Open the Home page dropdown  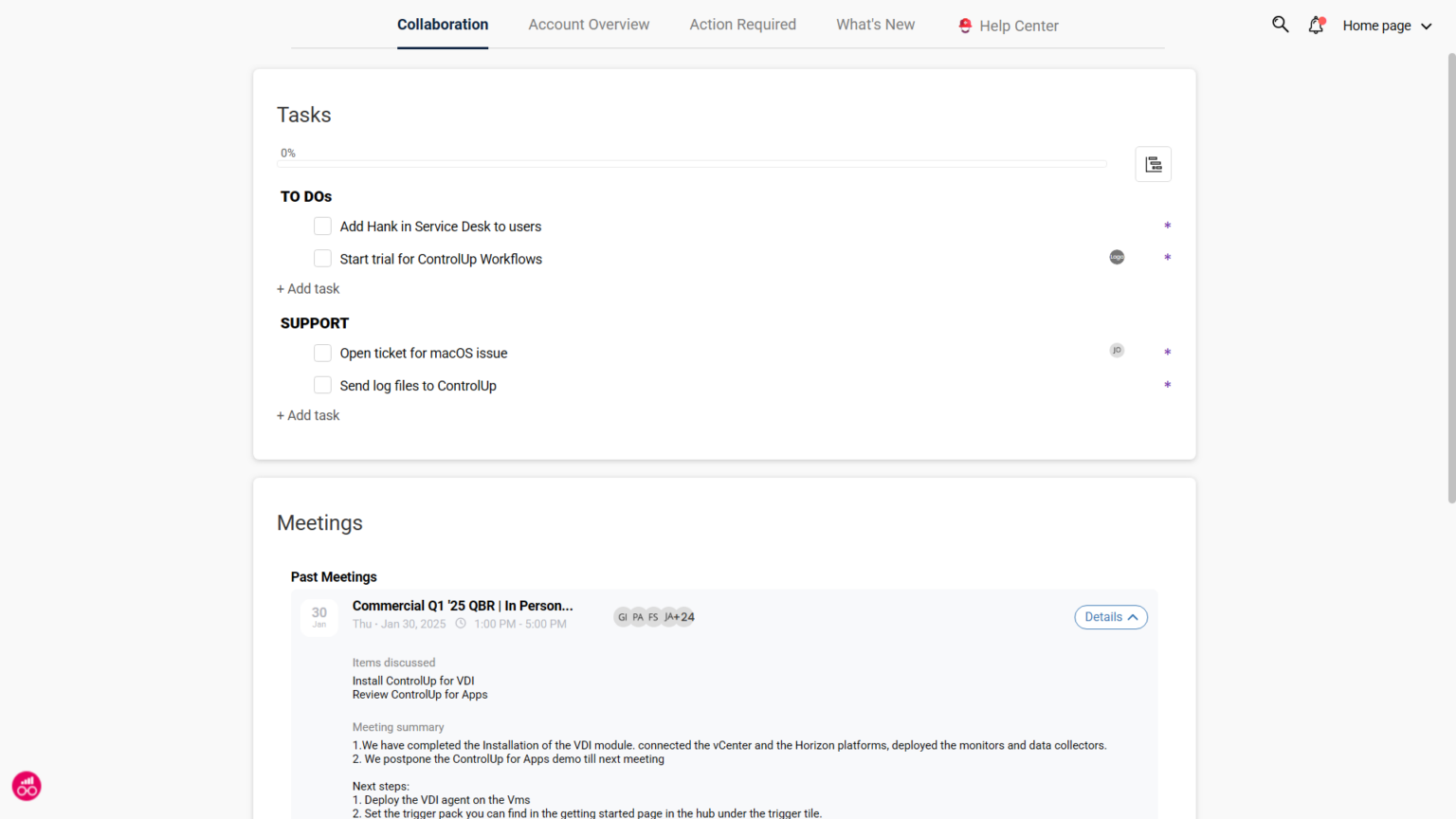1387,26
